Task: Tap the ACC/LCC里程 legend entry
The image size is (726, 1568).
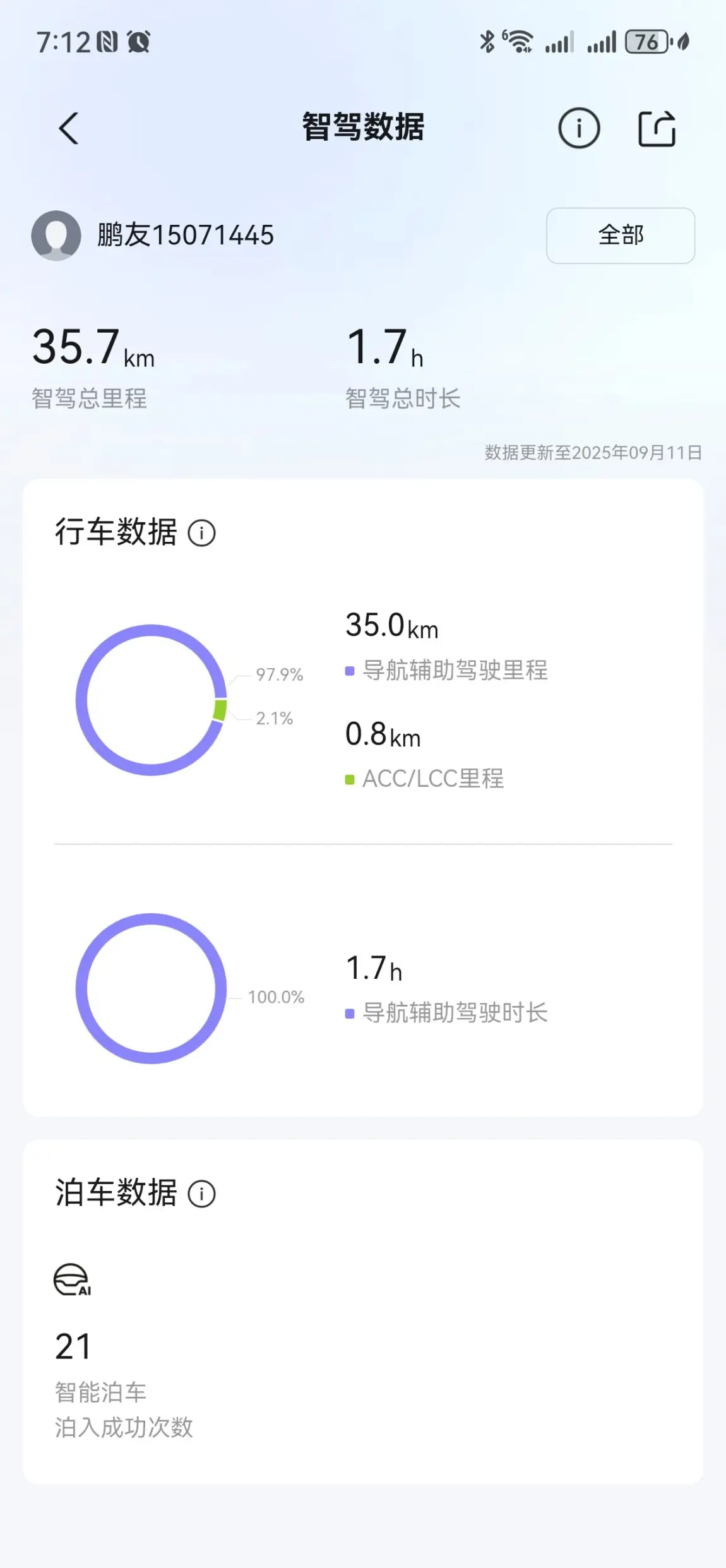Action: tap(425, 779)
